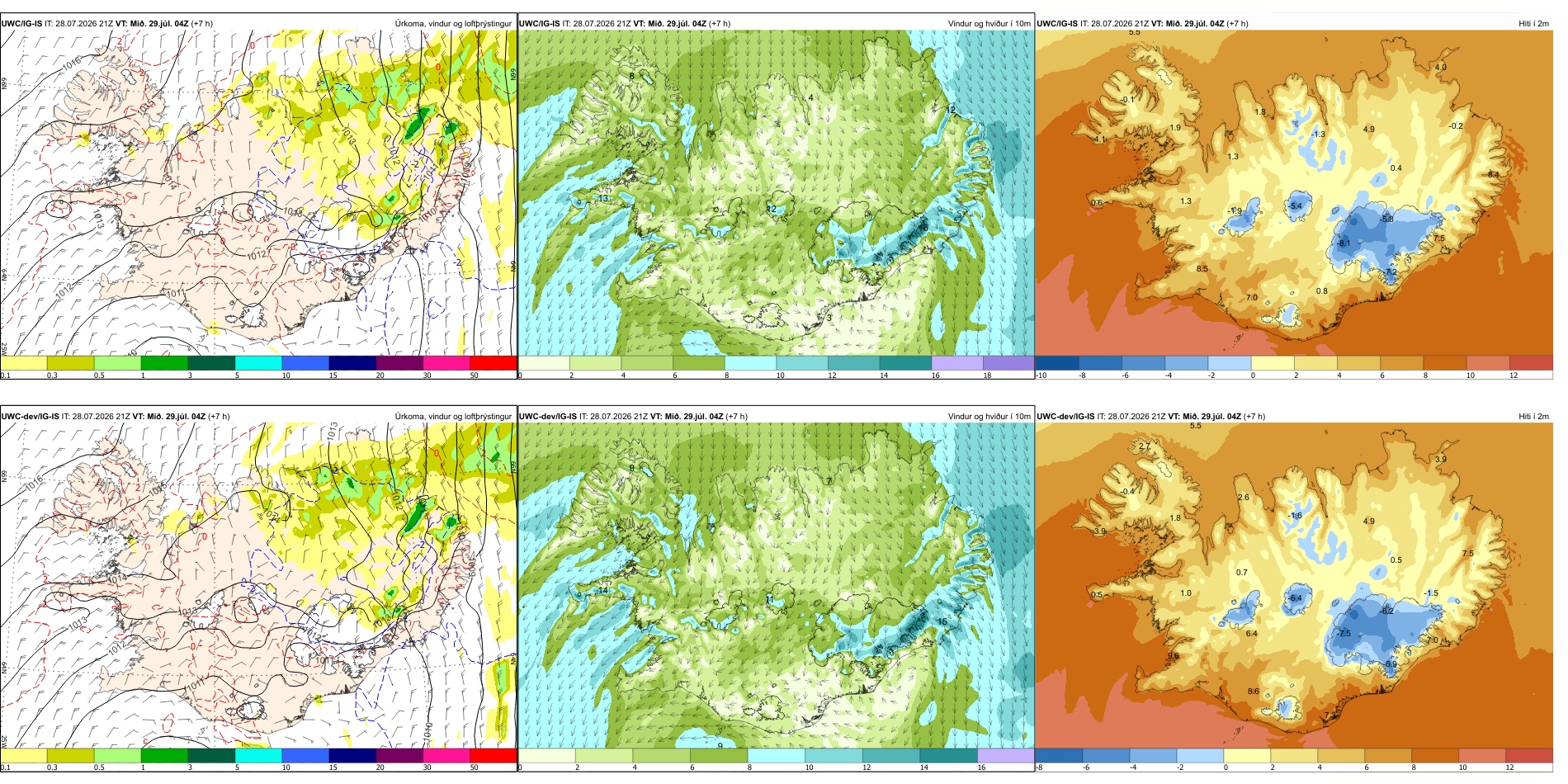The width and height of the screenshot is (1568, 784).
Task: Click the magenta 30 swatch in UWC/IG-IS precipitation legend
Action: [x=446, y=363]
